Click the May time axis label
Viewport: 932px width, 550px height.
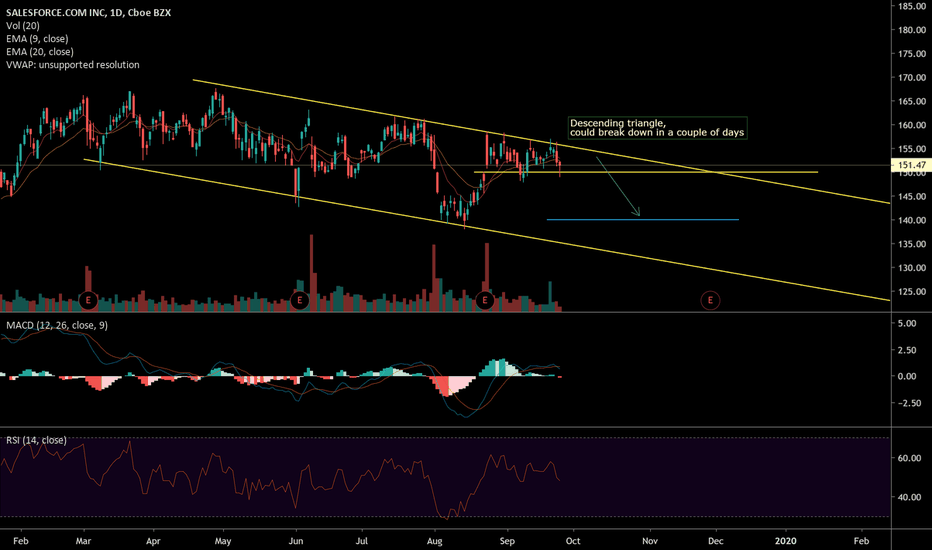point(223,541)
